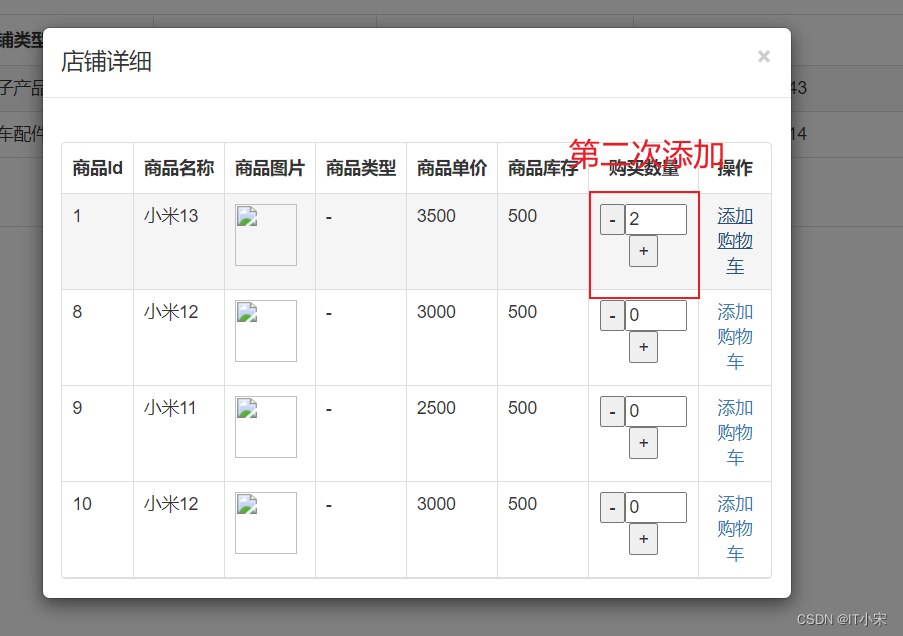Viewport: 903px width, 636px height.
Task: Click the 小米11 product image thumbnail
Action: pyautogui.click(x=265, y=425)
